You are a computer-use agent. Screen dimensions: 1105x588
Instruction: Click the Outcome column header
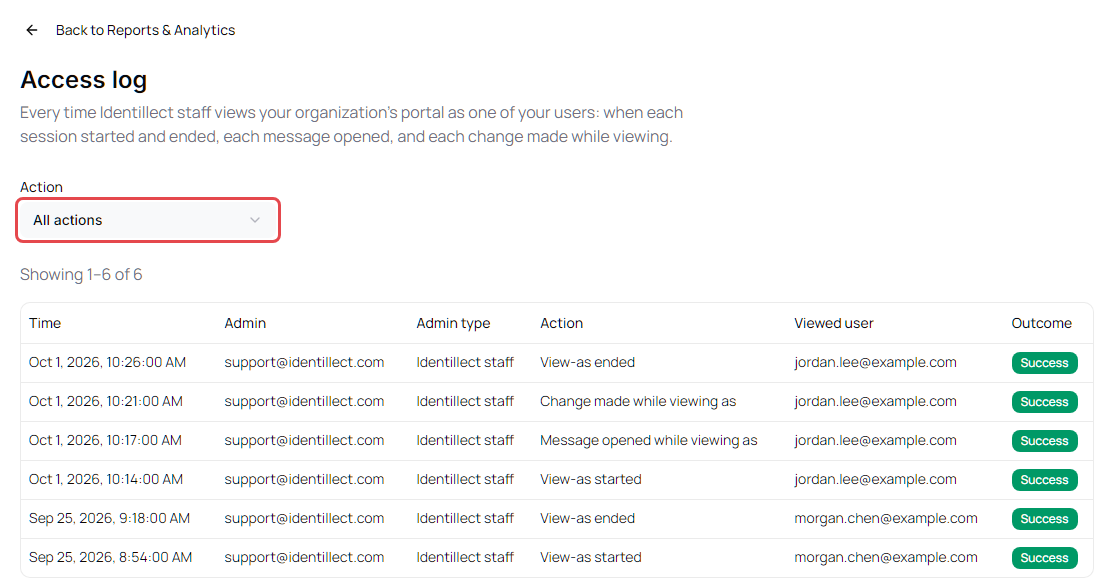tap(1042, 323)
